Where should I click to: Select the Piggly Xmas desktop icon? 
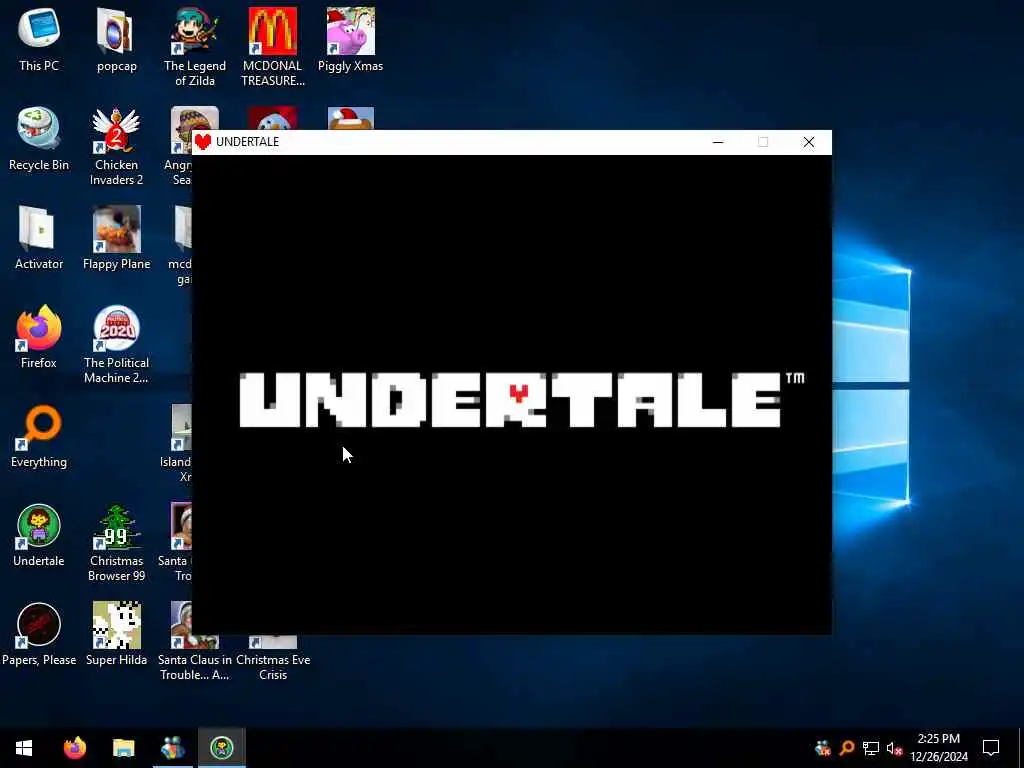pyautogui.click(x=350, y=40)
